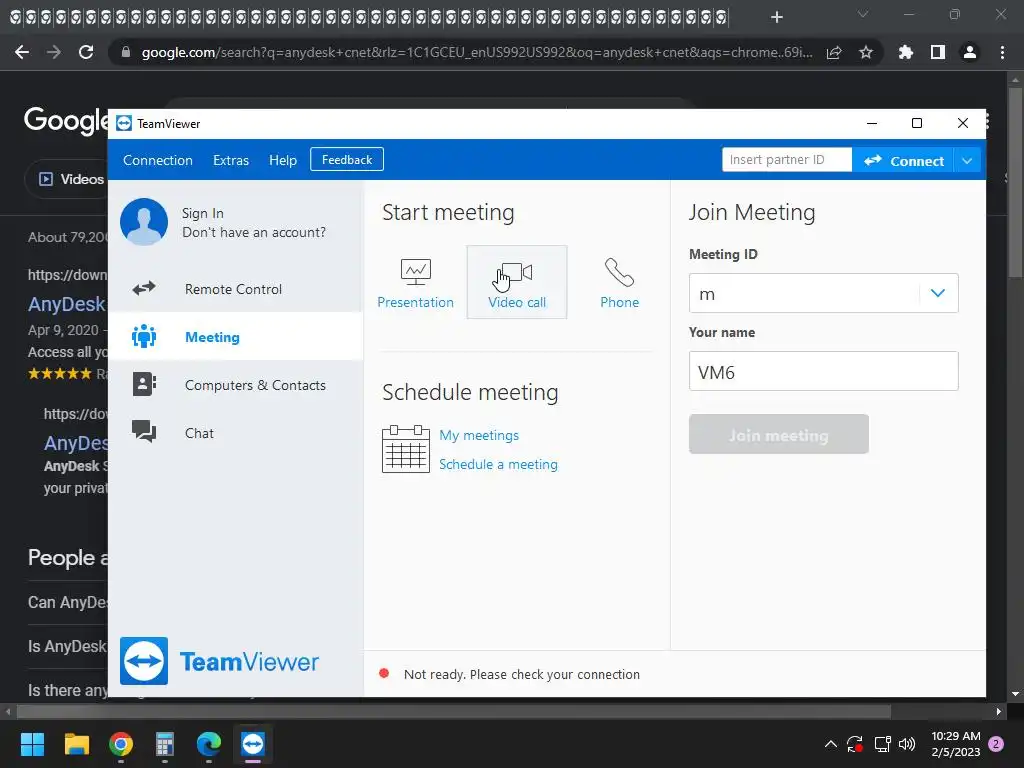Start a Video call meeting
This screenshot has height=768, width=1024.
(517, 283)
